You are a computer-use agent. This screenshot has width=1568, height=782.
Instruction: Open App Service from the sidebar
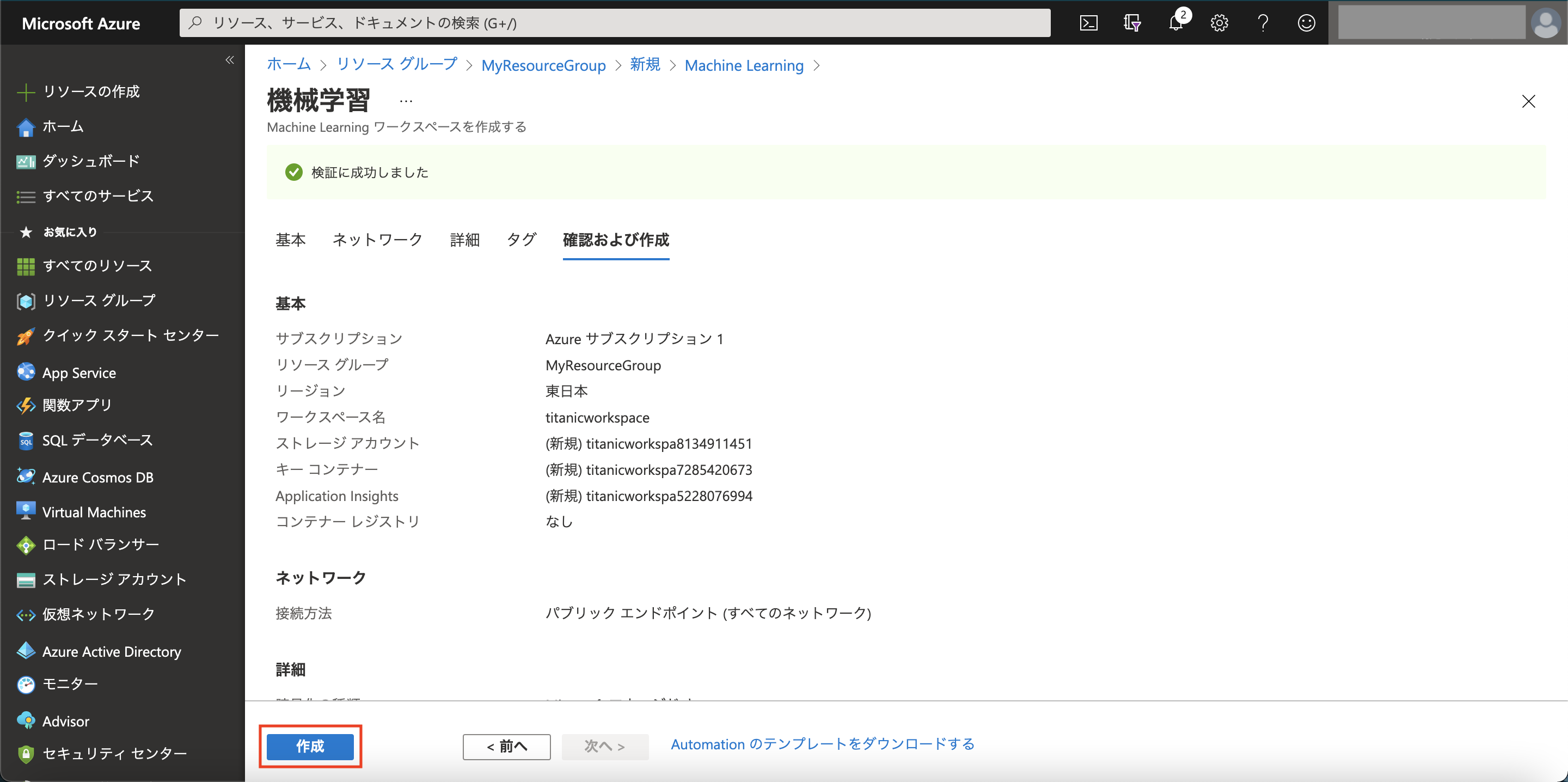(x=78, y=372)
